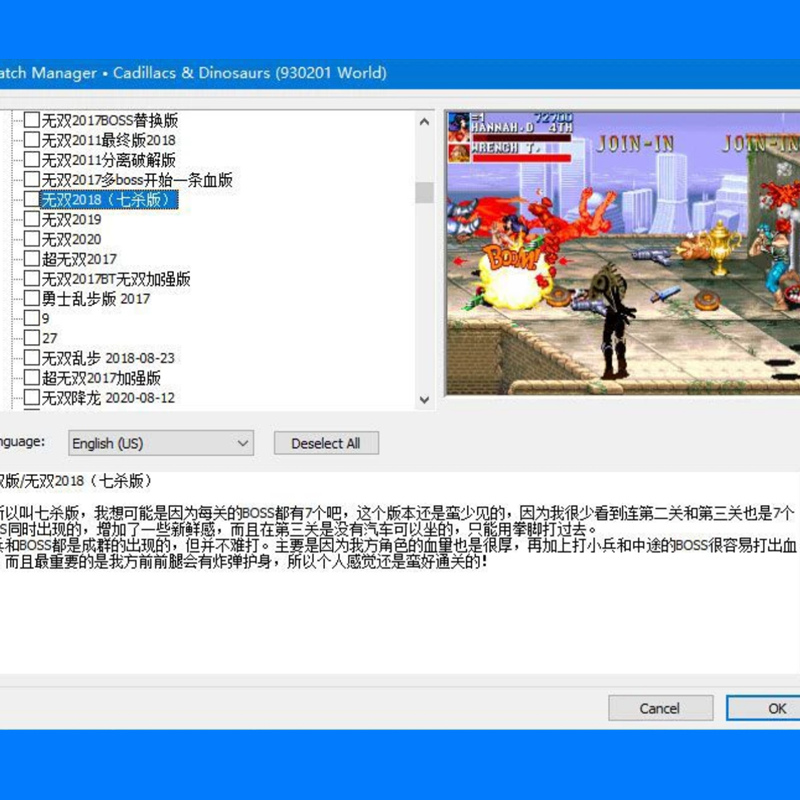This screenshot has width=800, height=800.
Task: Click the game preview screenshot thumbnail
Action: click(x=623, y=253)
